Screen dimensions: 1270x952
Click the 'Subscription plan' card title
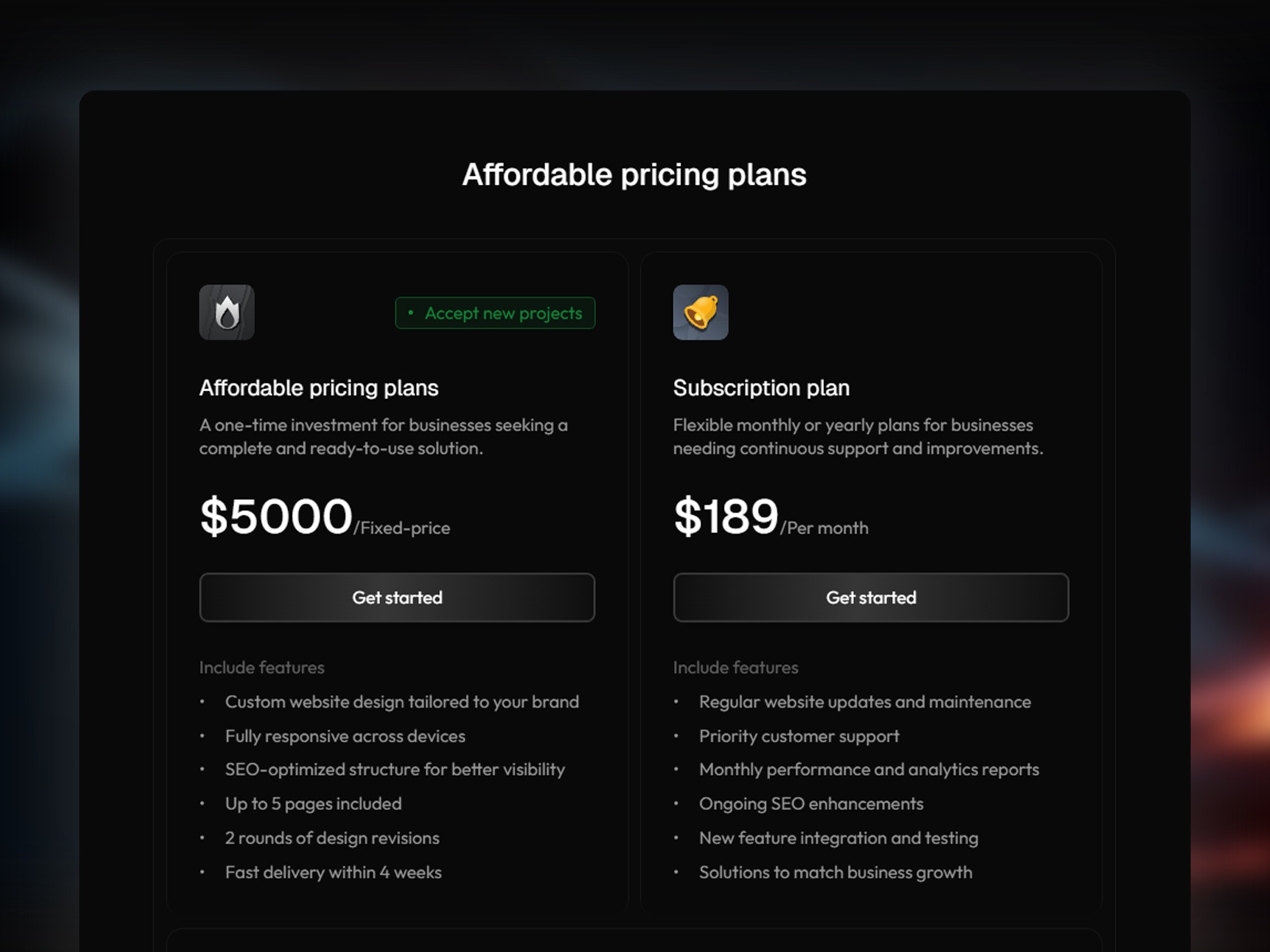coord(761,388)
